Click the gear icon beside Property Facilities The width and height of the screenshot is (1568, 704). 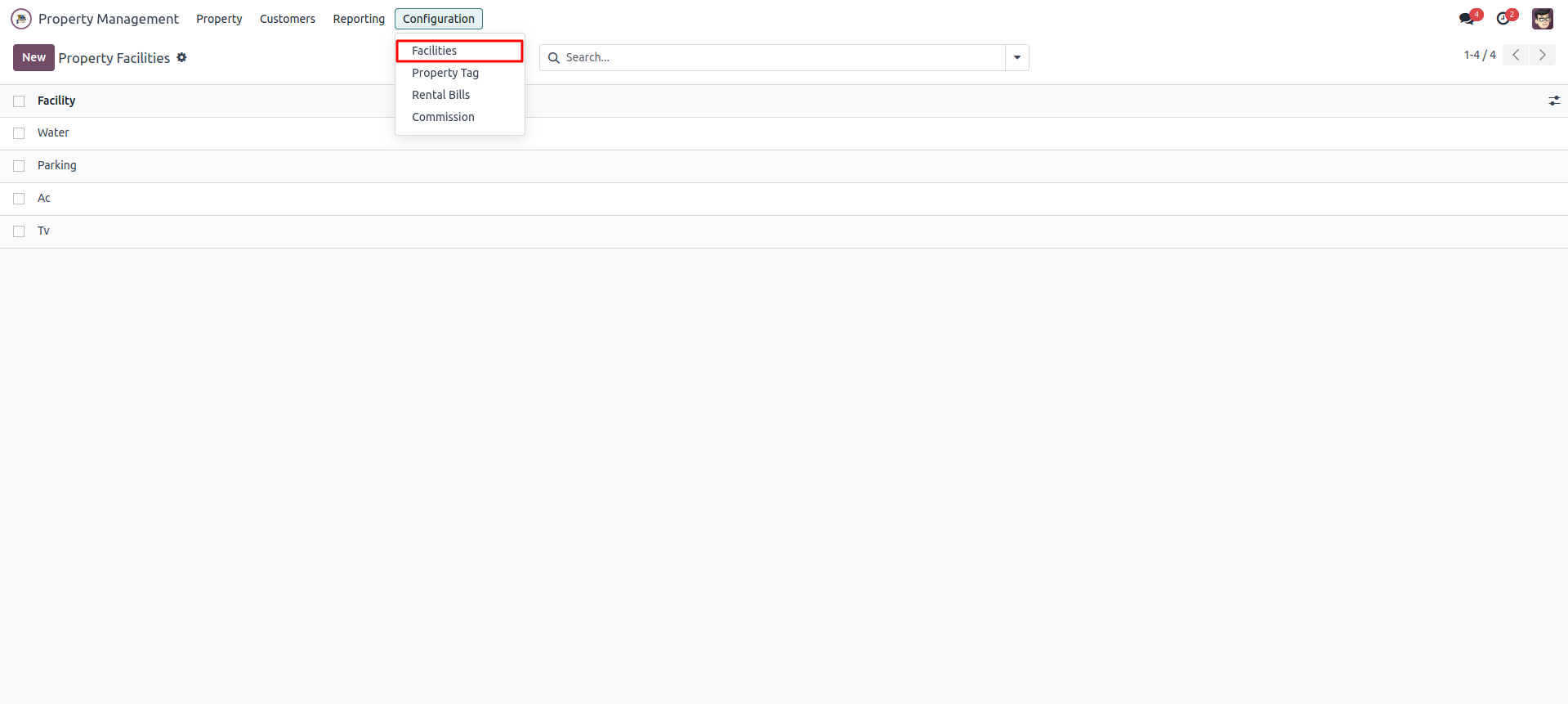(x=181, y=57)
